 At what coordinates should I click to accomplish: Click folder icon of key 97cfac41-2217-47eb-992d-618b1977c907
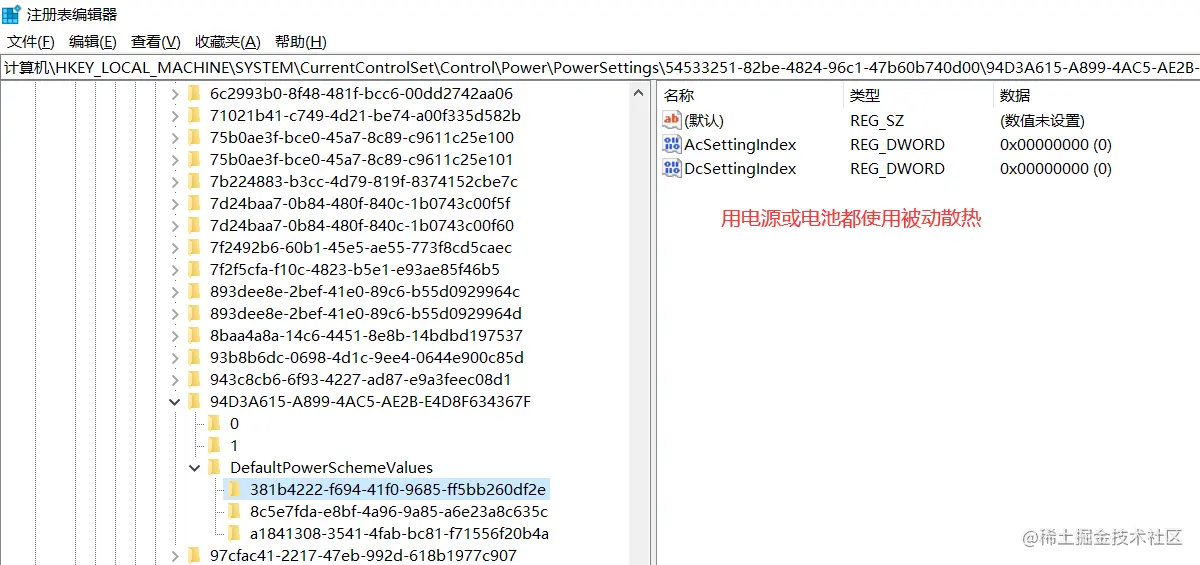coord(194,555)
